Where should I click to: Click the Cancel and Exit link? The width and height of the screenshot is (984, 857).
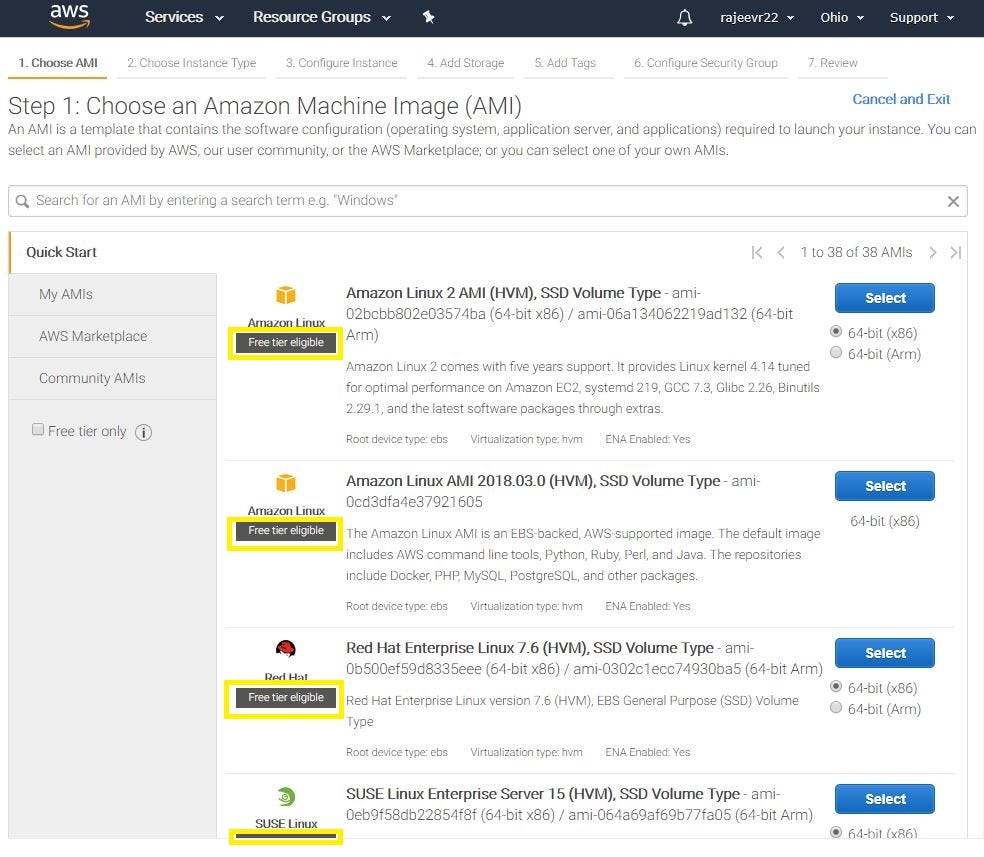901,99
